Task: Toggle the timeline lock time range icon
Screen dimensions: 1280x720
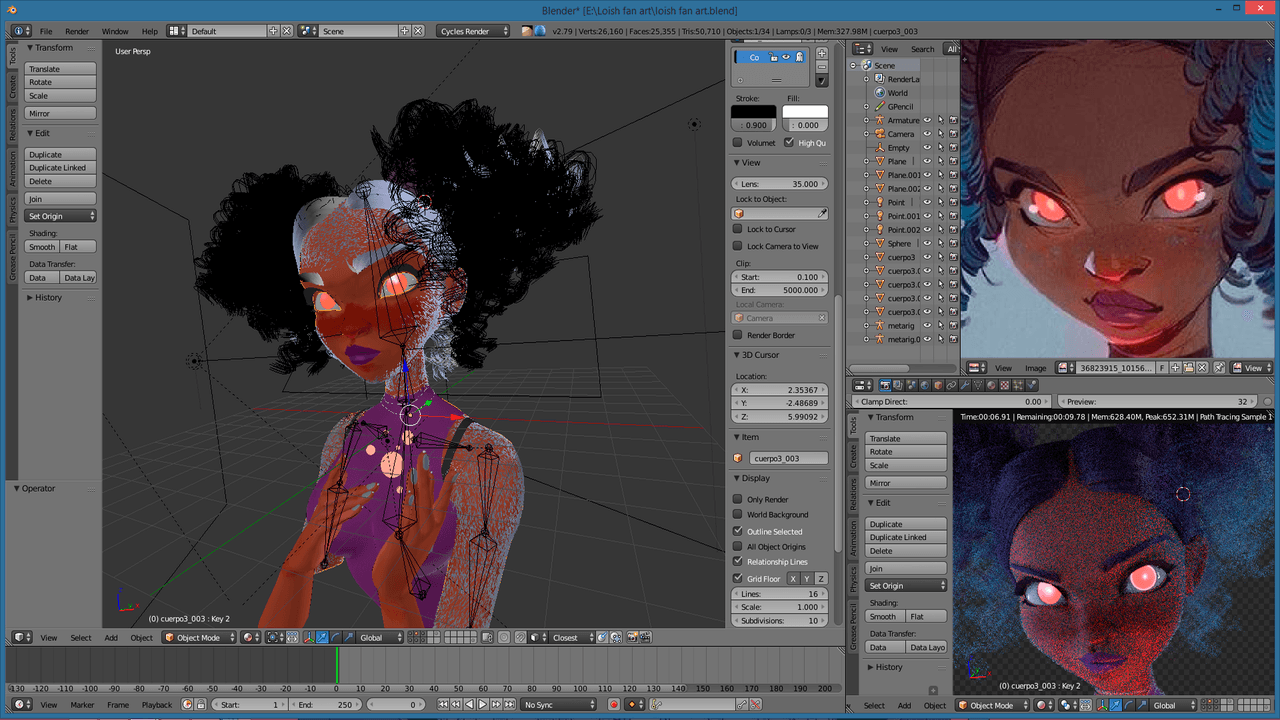Action: [x=201, y=704]
